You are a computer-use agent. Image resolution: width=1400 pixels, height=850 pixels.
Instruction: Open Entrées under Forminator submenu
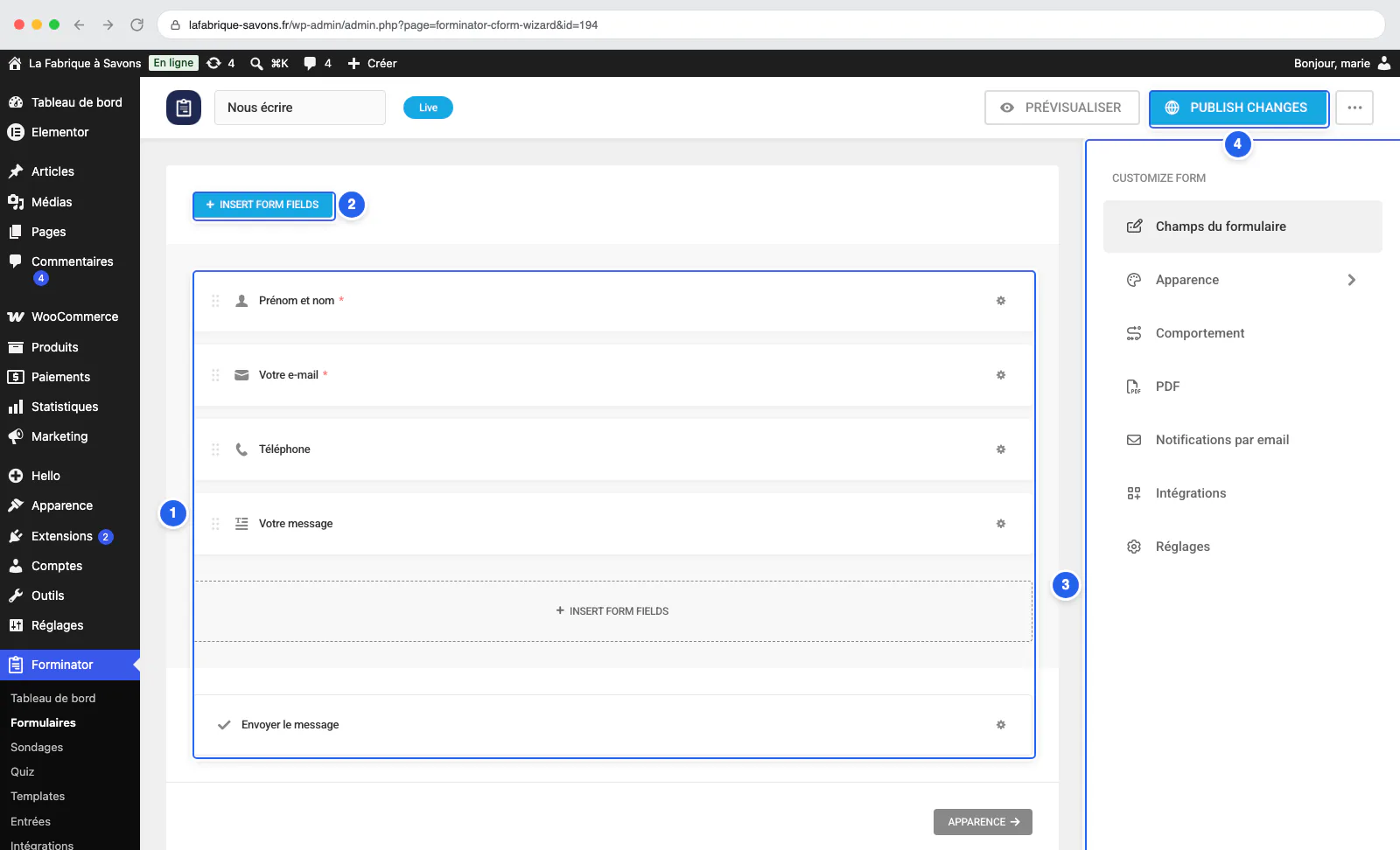tap(31, 822)
